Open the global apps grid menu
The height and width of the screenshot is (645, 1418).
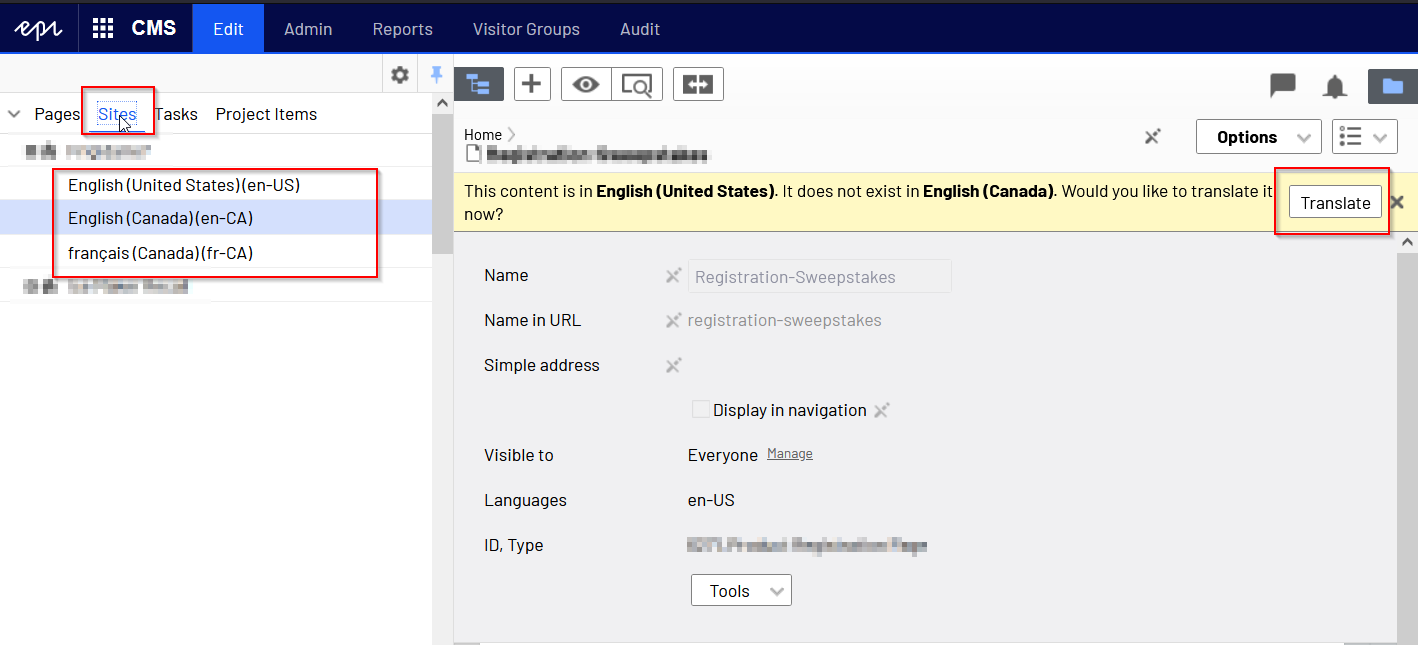coord(103,28)
